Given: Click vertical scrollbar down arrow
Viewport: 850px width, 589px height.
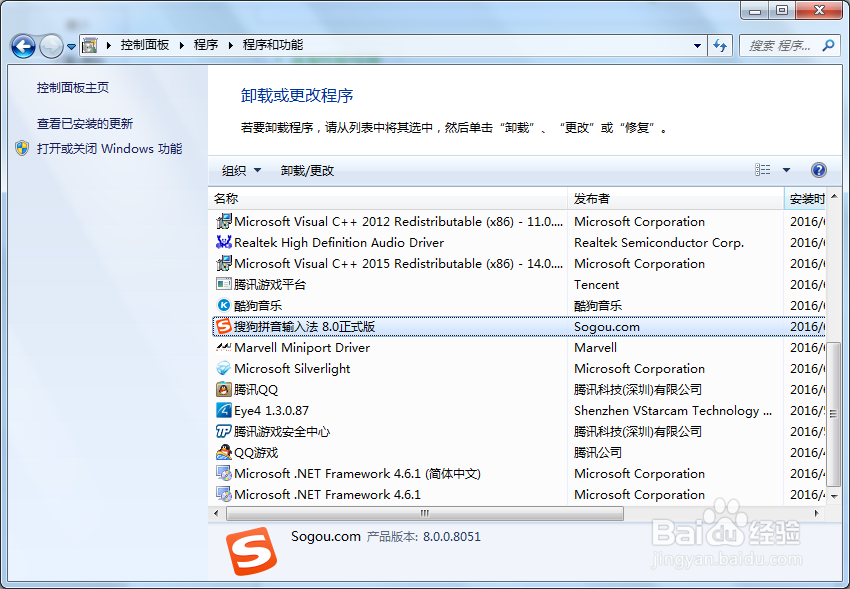Looking at the screenshot, I should (x=834, y=496).
